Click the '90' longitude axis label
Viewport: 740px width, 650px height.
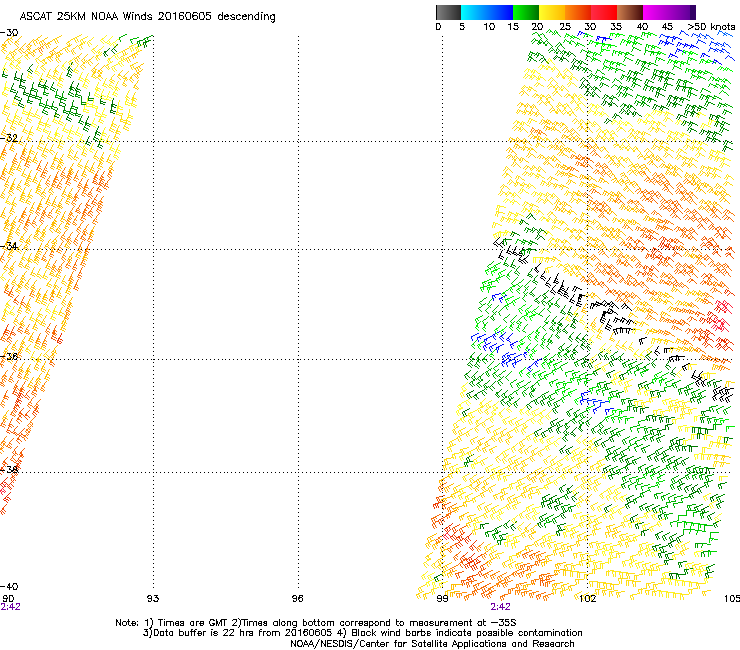(8, 599)
